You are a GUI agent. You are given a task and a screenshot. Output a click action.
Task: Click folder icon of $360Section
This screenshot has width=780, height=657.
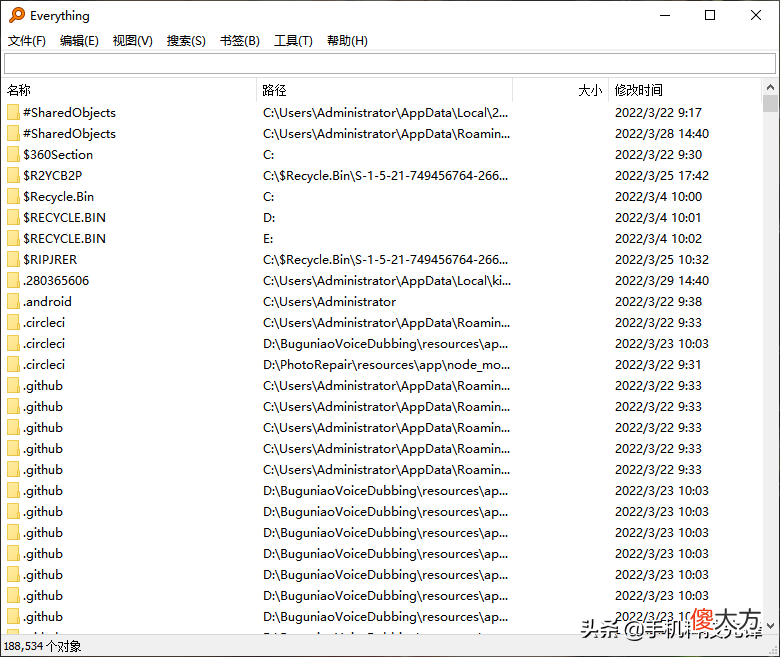click(x=13, y=155)
